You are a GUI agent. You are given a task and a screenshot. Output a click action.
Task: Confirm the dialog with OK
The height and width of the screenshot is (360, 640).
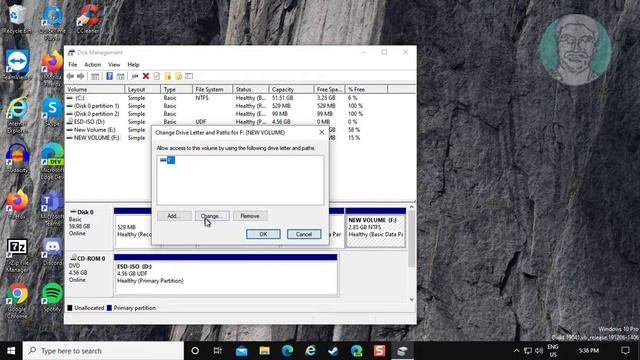tap(263, 234)
